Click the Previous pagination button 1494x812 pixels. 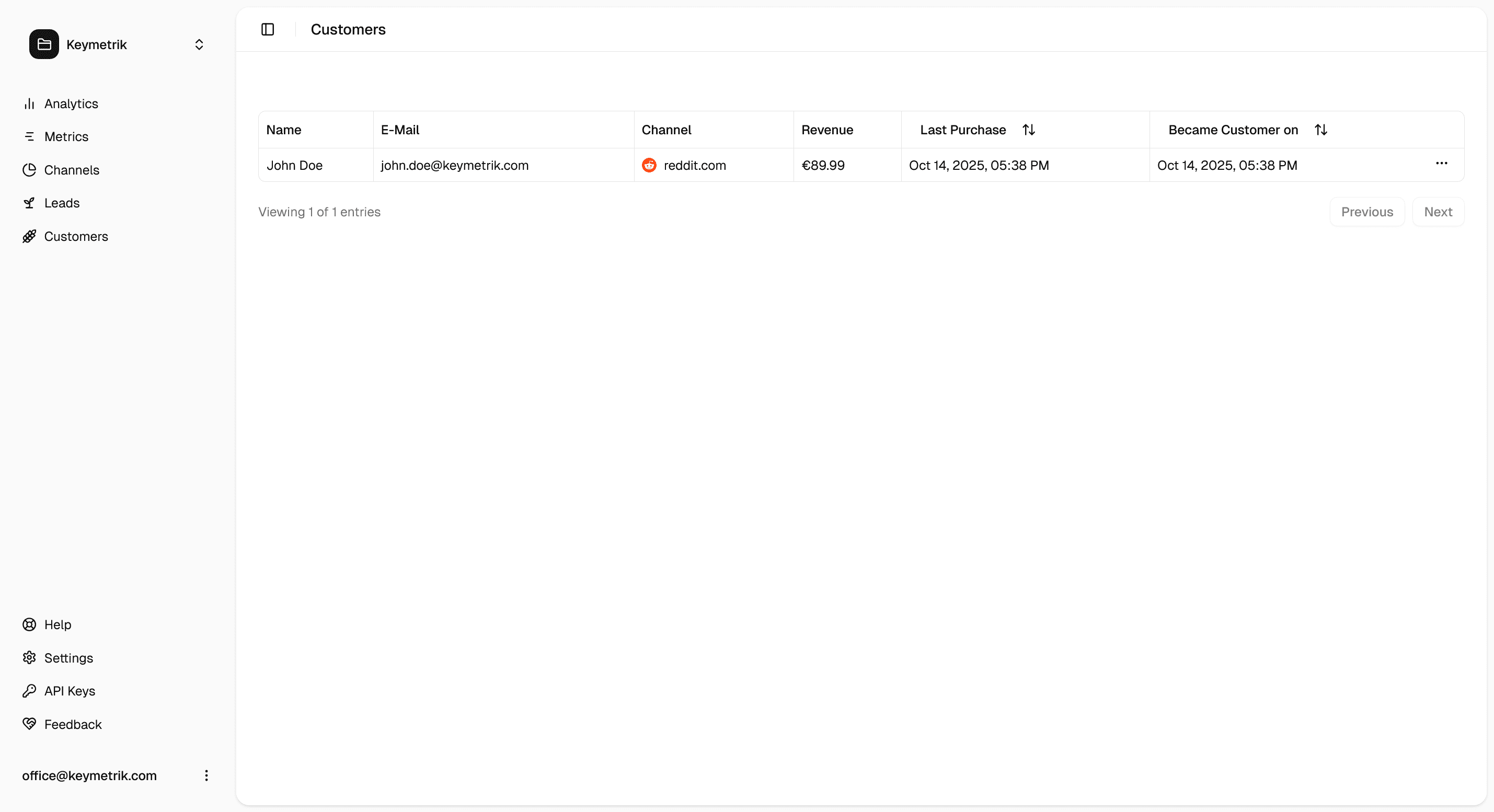pyautogui.click(x=1366, y=212)
